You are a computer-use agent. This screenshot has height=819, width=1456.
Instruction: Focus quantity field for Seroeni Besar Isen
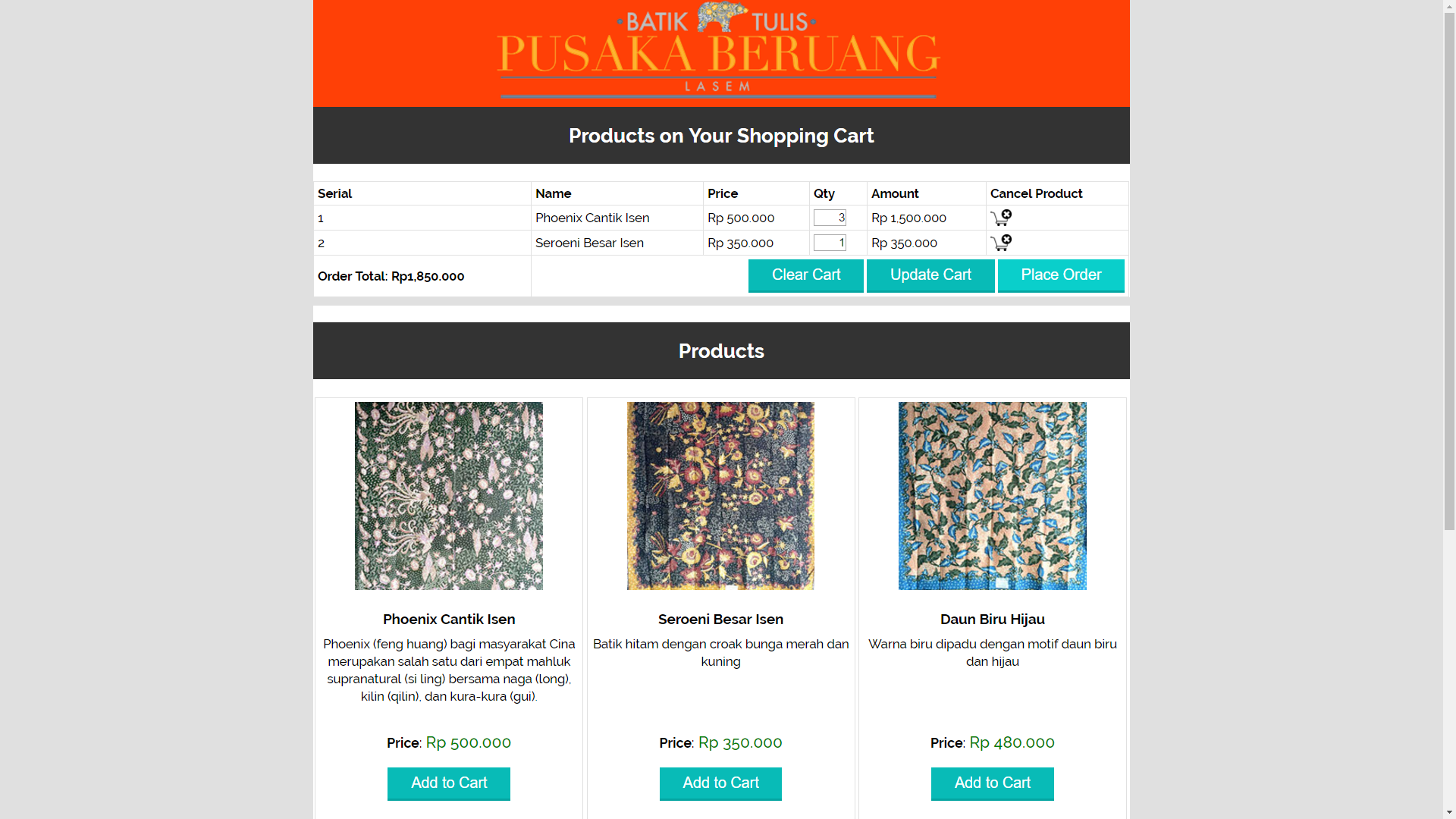pyautogui.click(x=830, y=243)
